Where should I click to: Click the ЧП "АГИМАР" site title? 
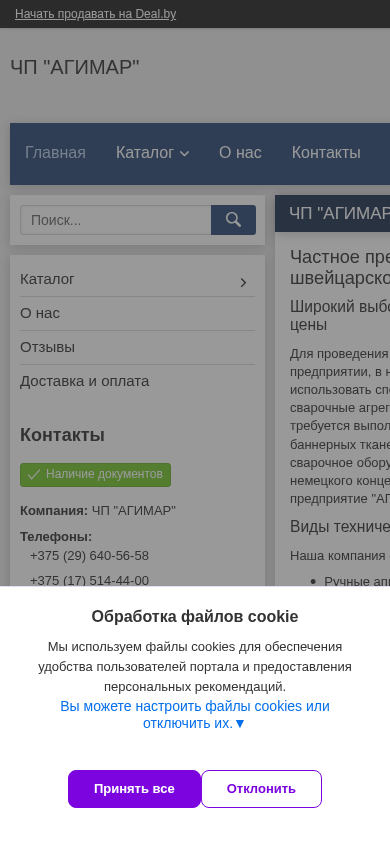click(75, 68)
